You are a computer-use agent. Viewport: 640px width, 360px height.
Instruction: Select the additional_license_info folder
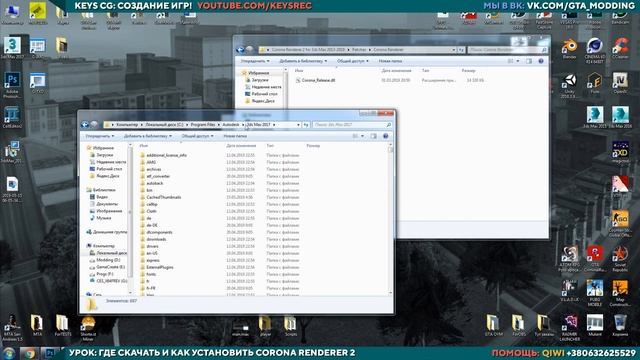click(x=167, y=155)
